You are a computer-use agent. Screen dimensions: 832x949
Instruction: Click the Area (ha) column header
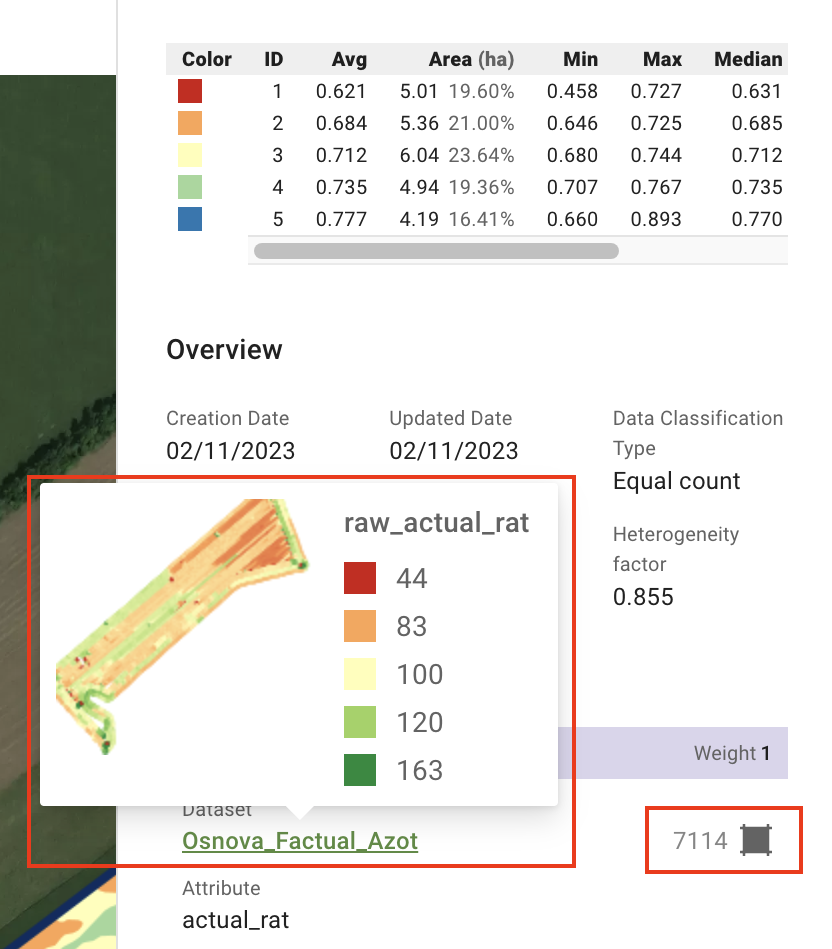tap(470, 60)
